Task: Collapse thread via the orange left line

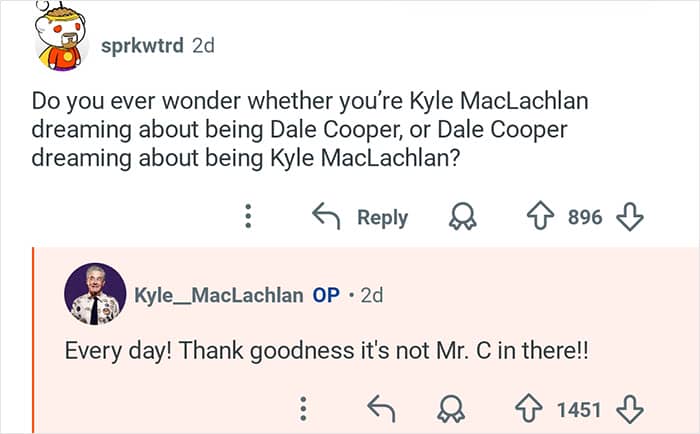Action: point(33,340)
